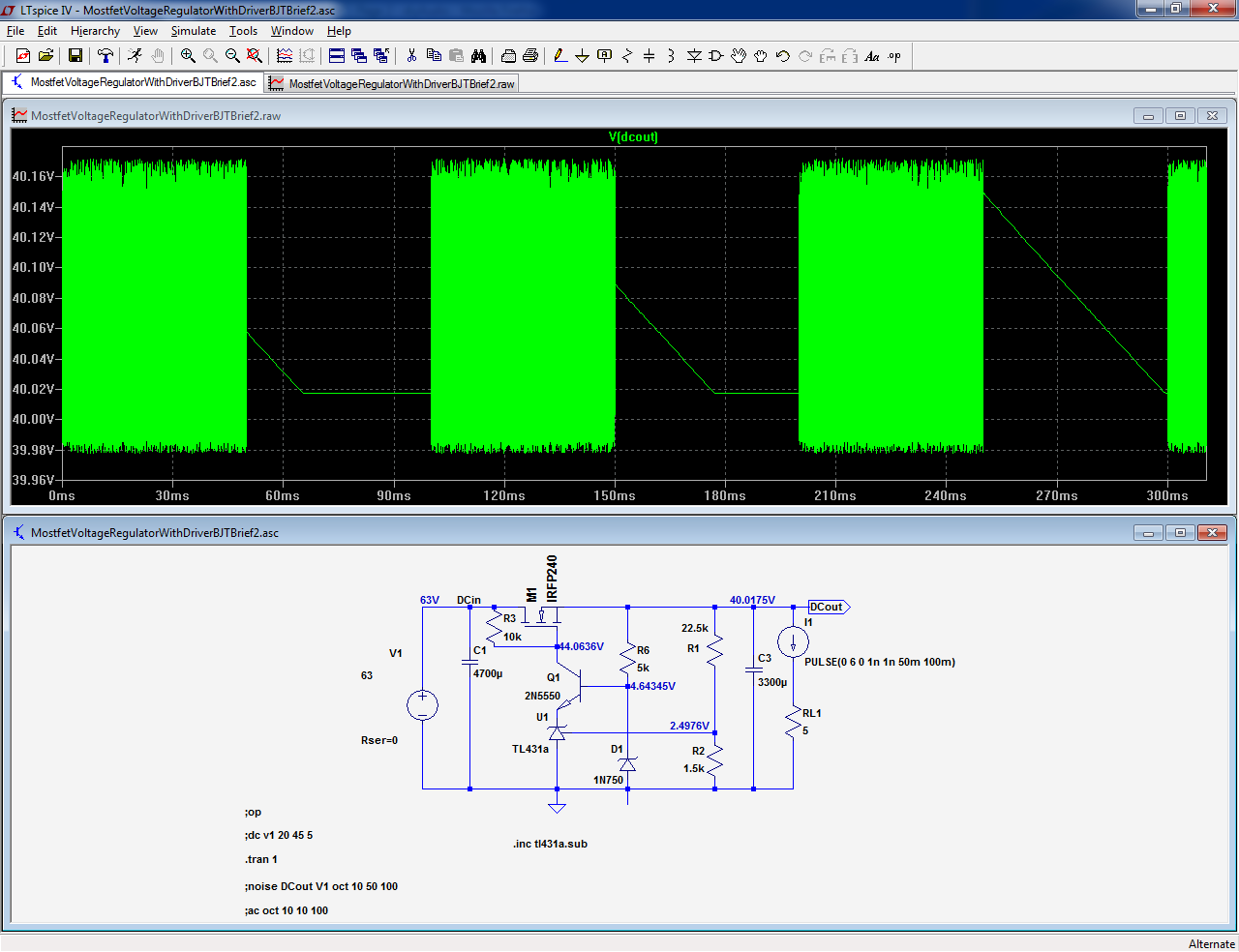The width and height of the screenshot is (1239, 952).
Task: Open the Simulate menu
Action: [x=194, y=31]
